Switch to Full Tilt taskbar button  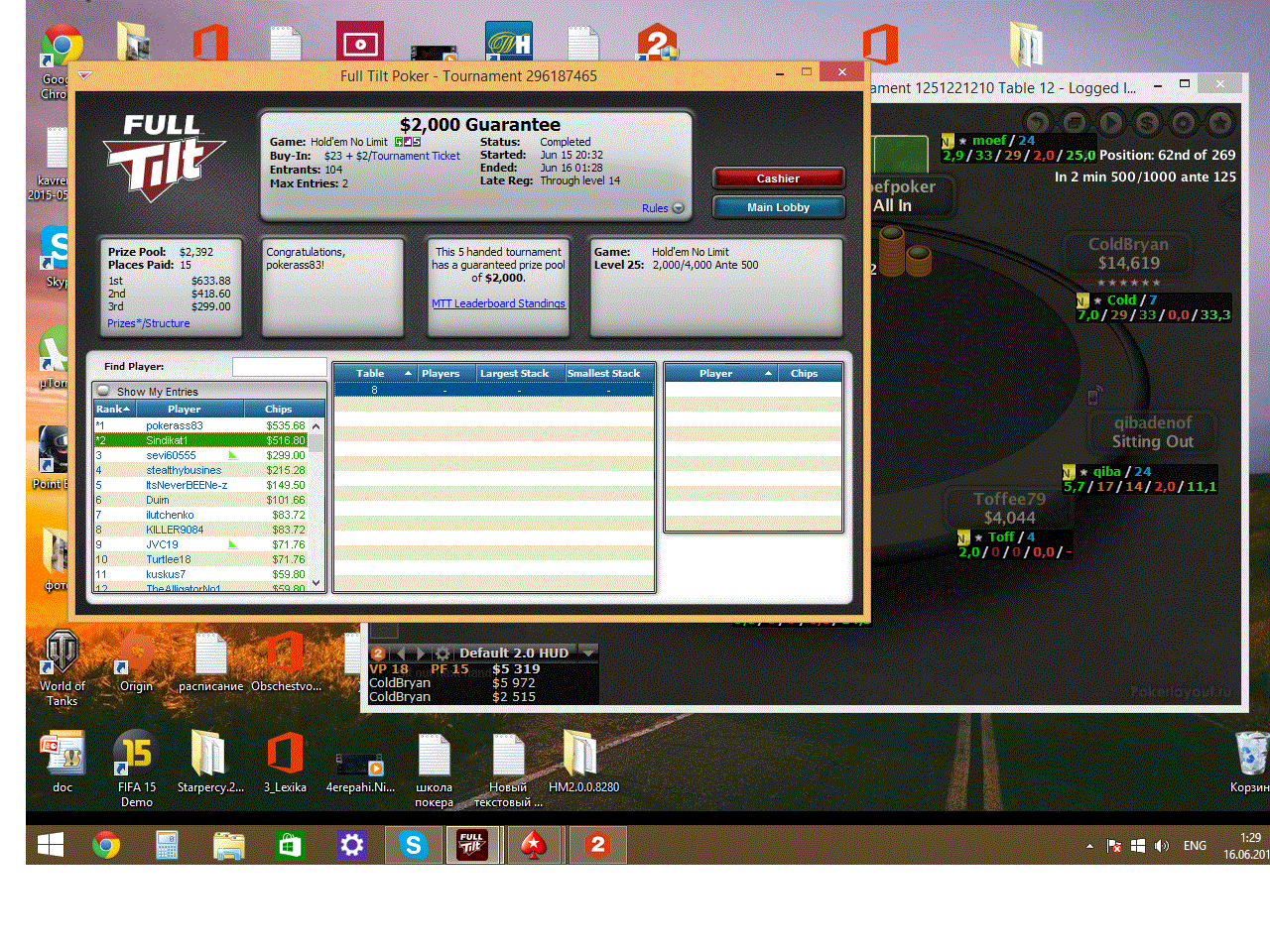(472, 845)
